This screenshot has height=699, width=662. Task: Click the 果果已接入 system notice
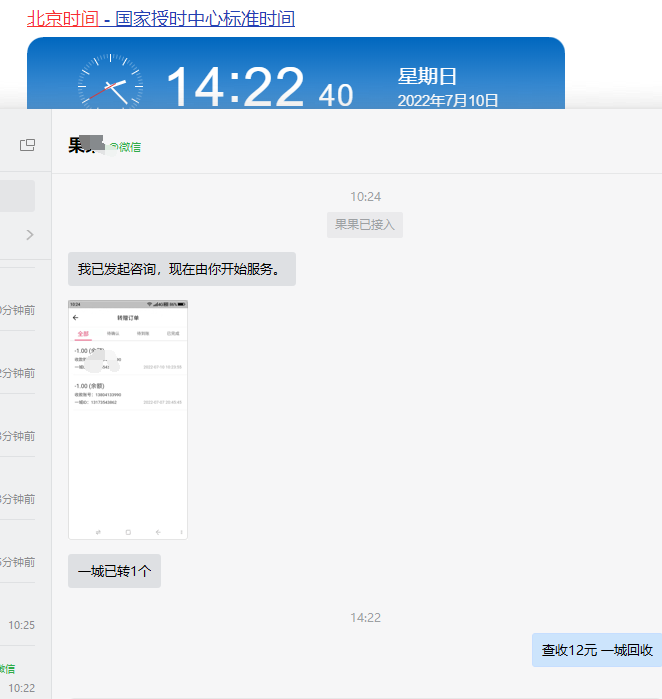pyautogui.click(x=364, y=225)
